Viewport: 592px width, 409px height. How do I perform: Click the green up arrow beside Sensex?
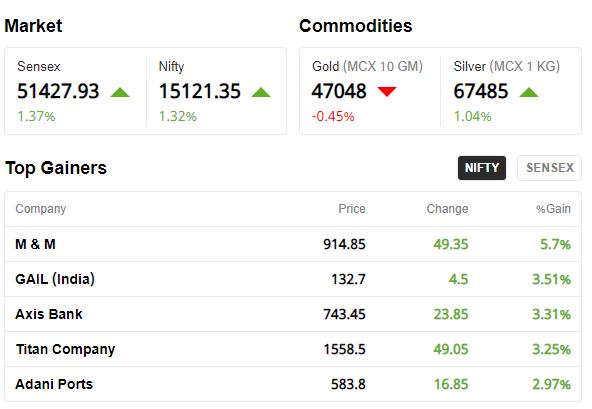120,92
